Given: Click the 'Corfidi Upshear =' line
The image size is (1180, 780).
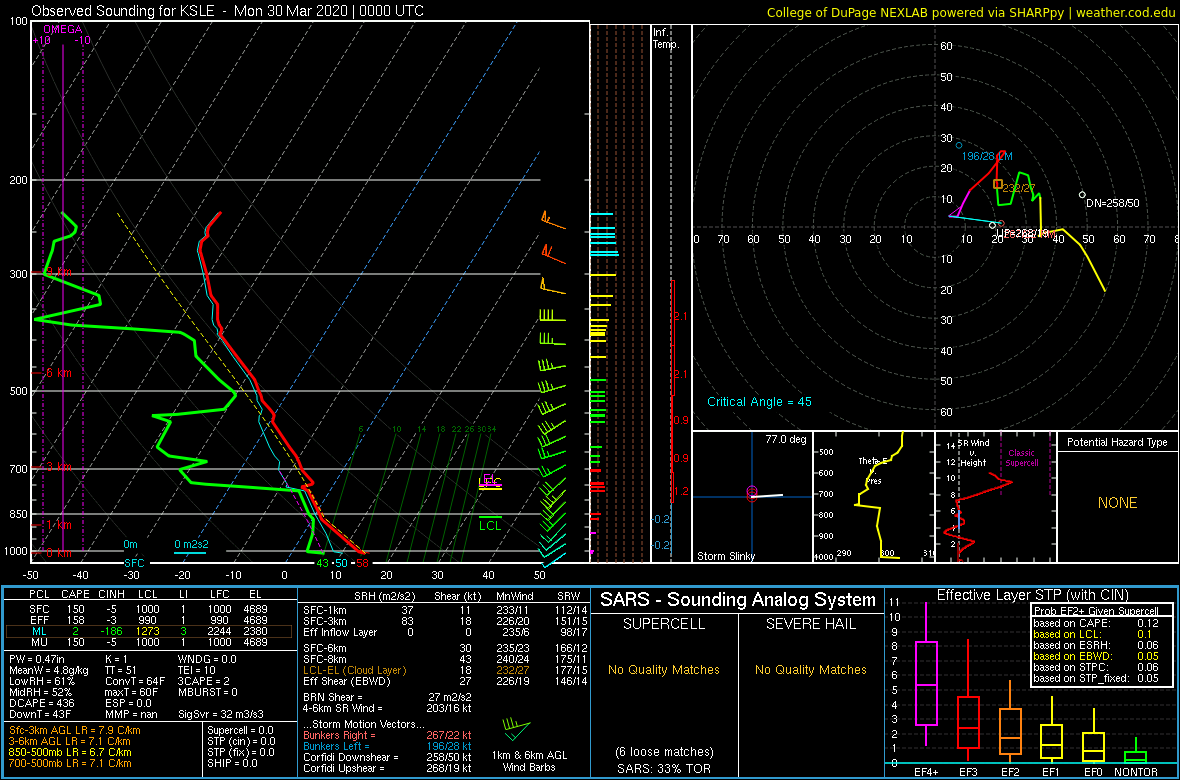Looking at the screenshot, I should click(386, 768).
